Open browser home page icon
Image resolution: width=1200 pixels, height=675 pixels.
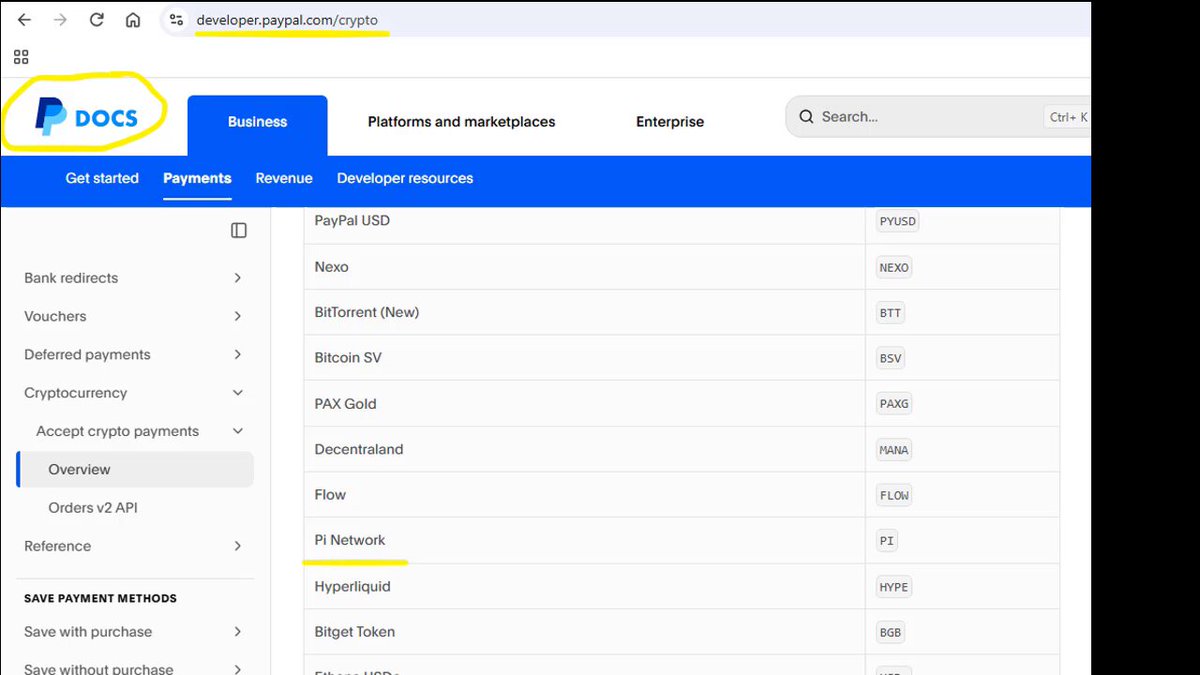(x=133, y=20)
